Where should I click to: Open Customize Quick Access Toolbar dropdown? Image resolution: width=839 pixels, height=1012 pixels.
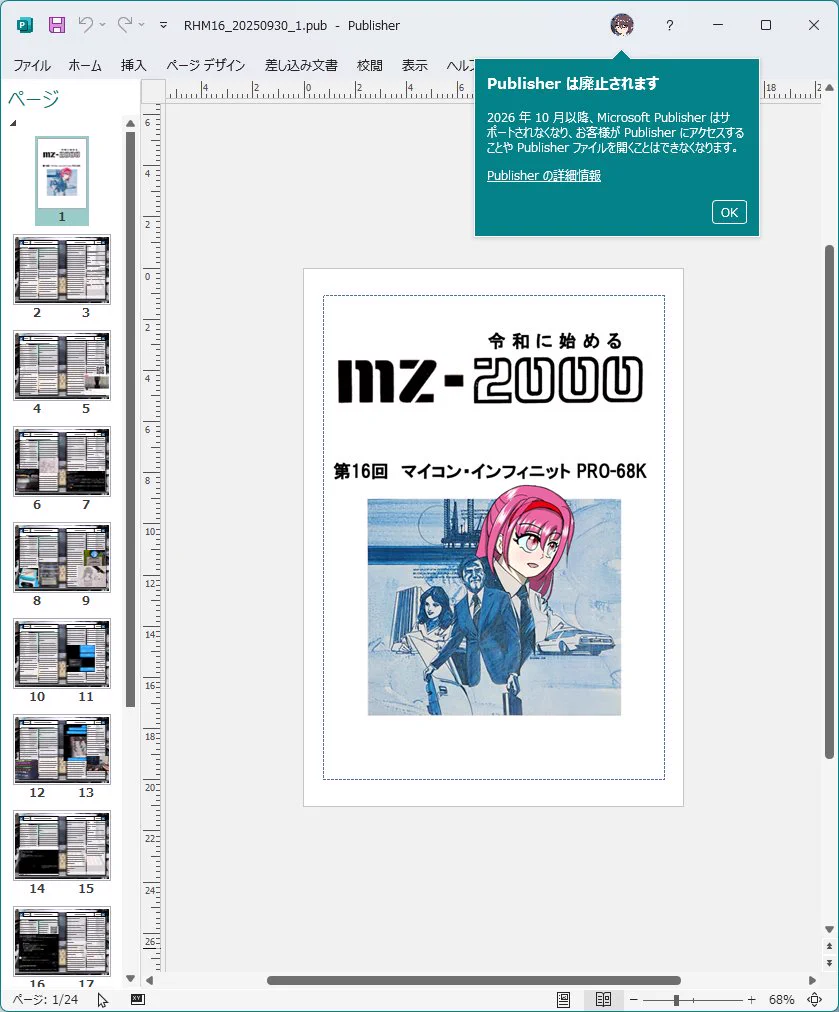pos(163,25)
